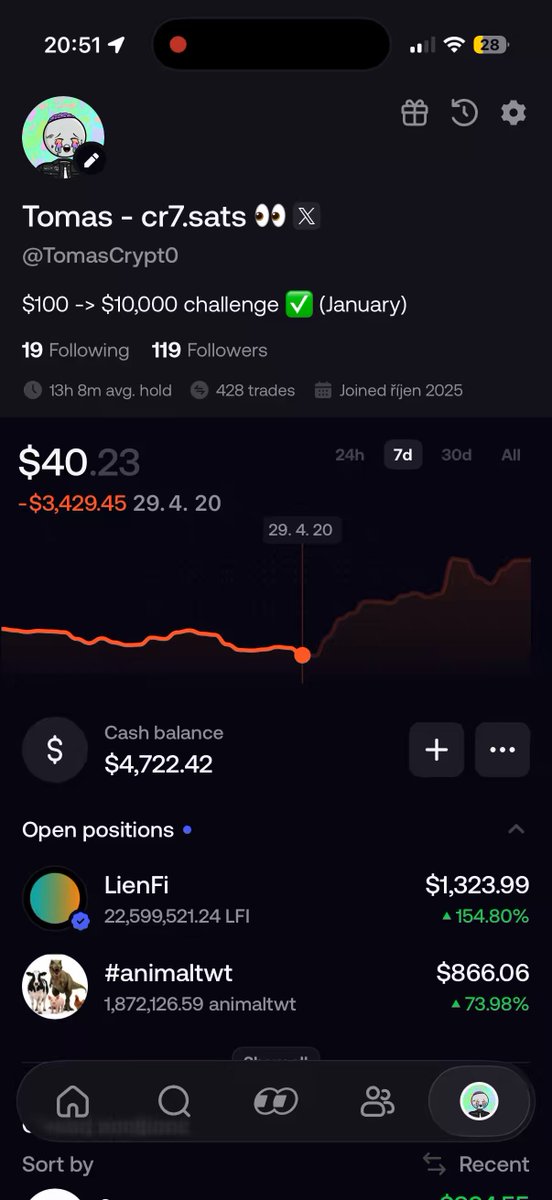Tap the pencil edit icon on avatar

tap(91, 159)
